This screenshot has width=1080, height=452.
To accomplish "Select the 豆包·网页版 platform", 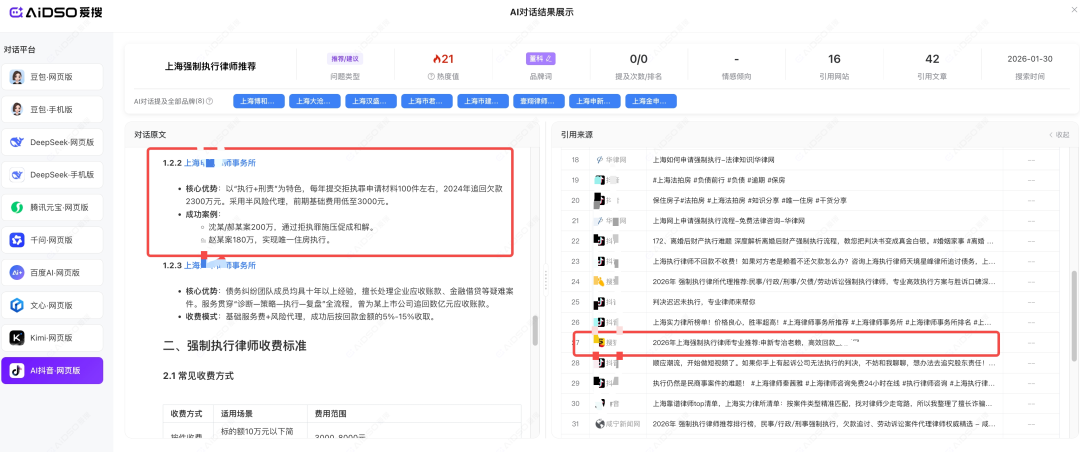I will (51, 77).
